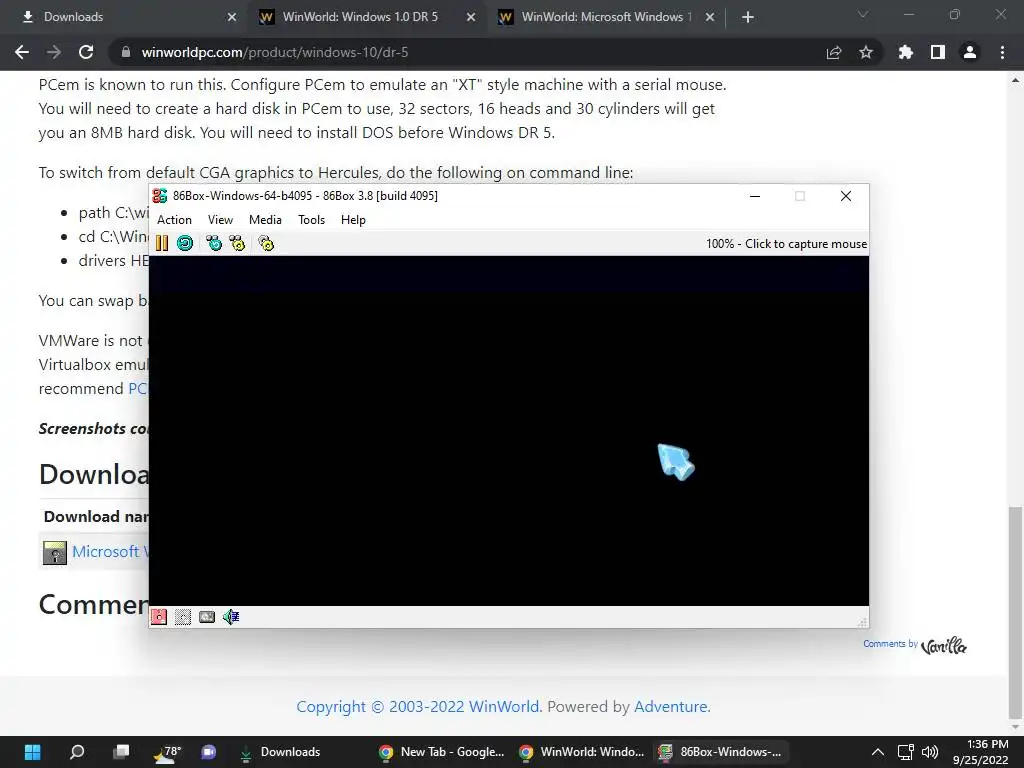
Task: Open the volume tray icon
Action: point(930,752)
